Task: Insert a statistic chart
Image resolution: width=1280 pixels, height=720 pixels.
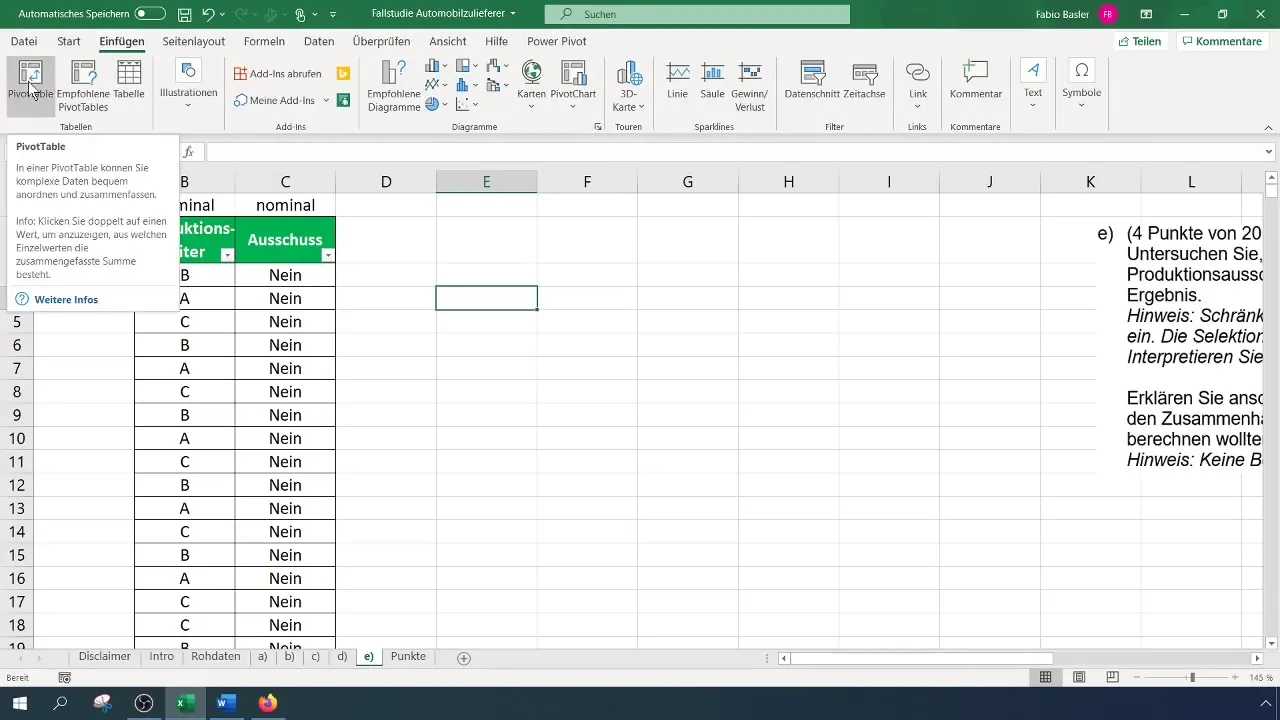Action: (x=467, y=85)
